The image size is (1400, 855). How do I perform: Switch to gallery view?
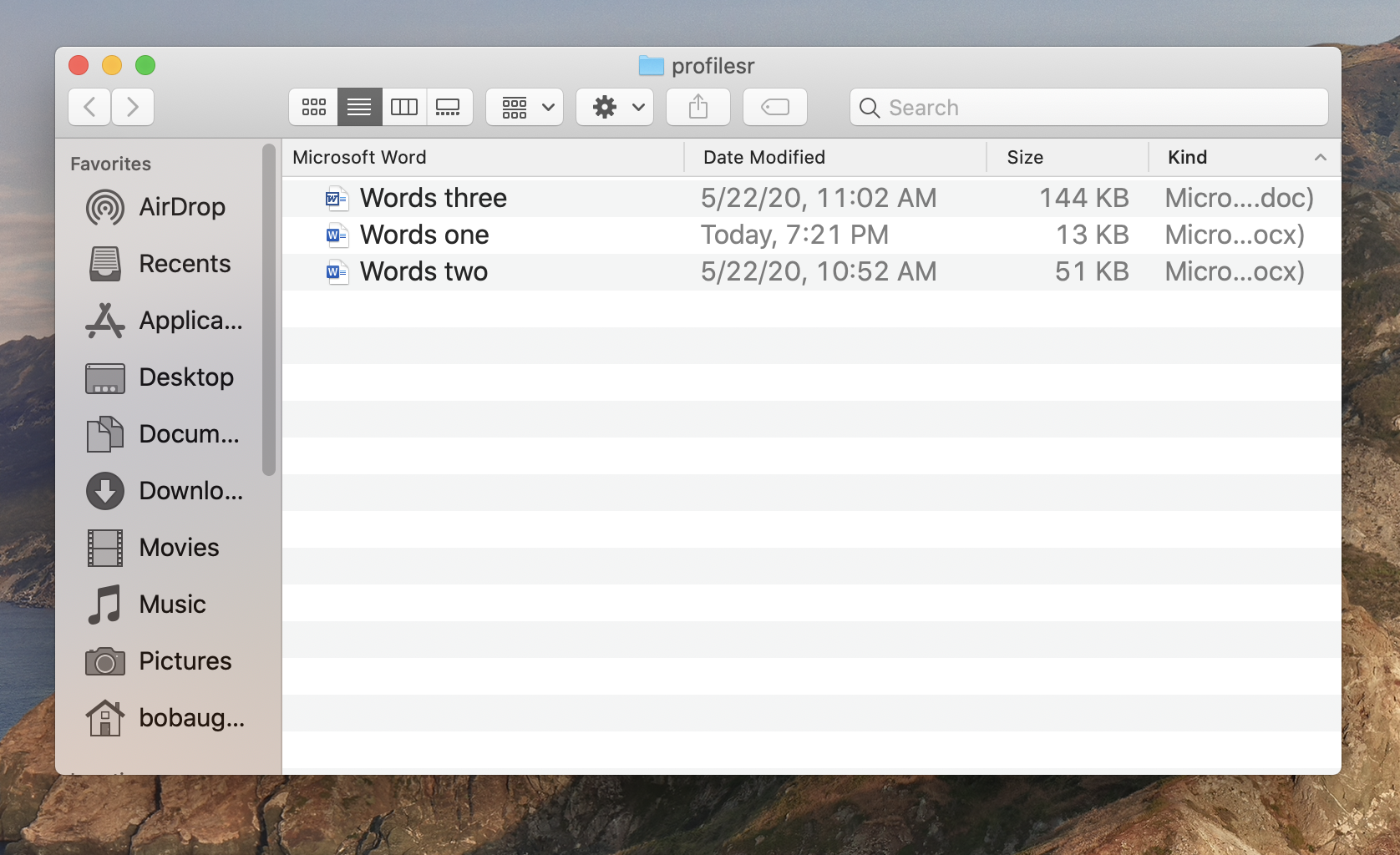pyautogui.click(x=449, y=107)
